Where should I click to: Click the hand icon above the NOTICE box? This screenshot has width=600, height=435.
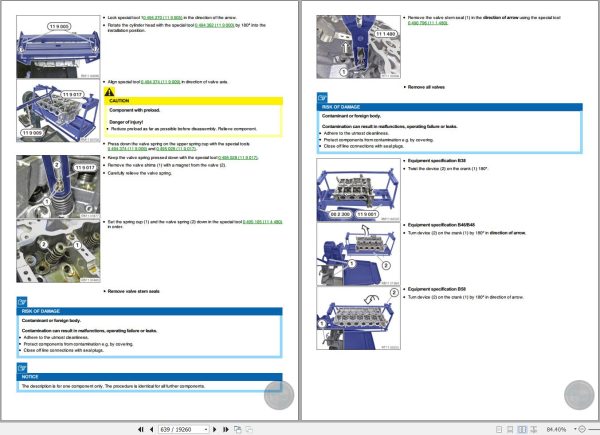pos(22,368)
